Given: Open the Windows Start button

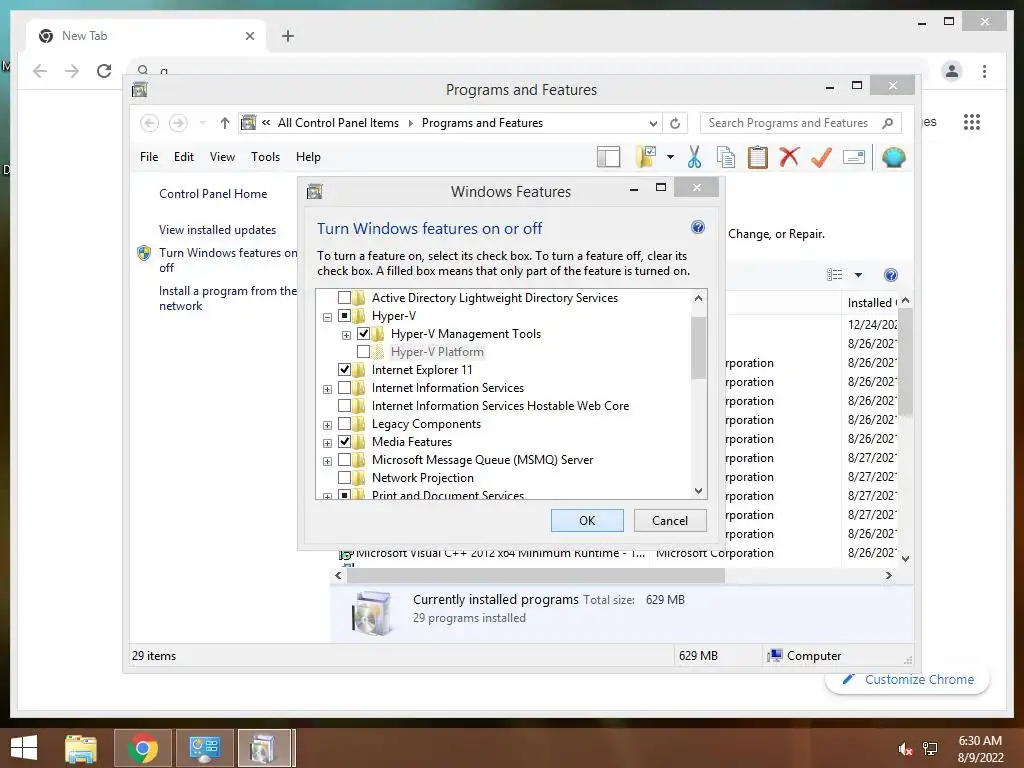Looking at the screenshot, I should tap(24, 748).
